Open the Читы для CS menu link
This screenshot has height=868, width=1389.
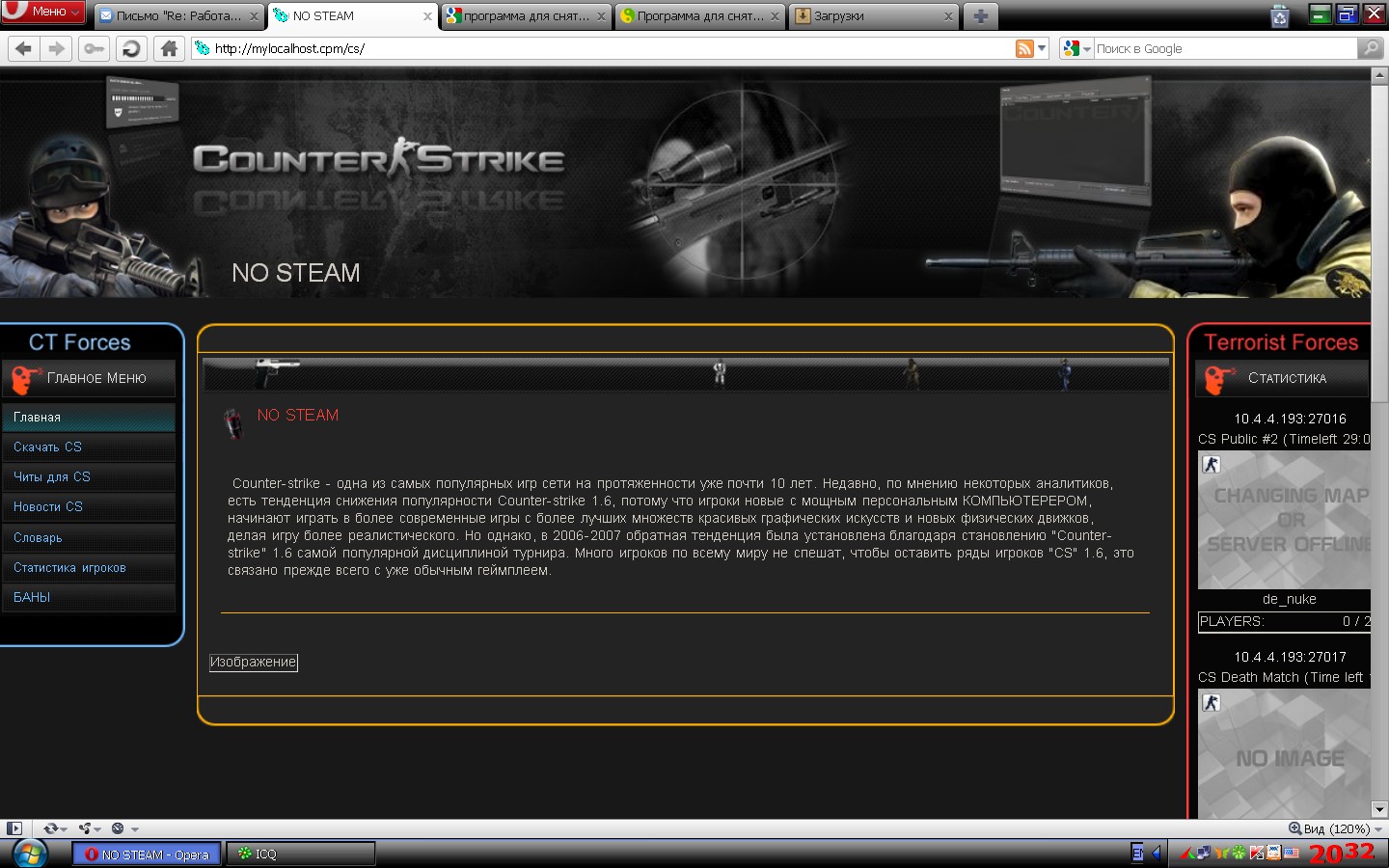point(89,477)
